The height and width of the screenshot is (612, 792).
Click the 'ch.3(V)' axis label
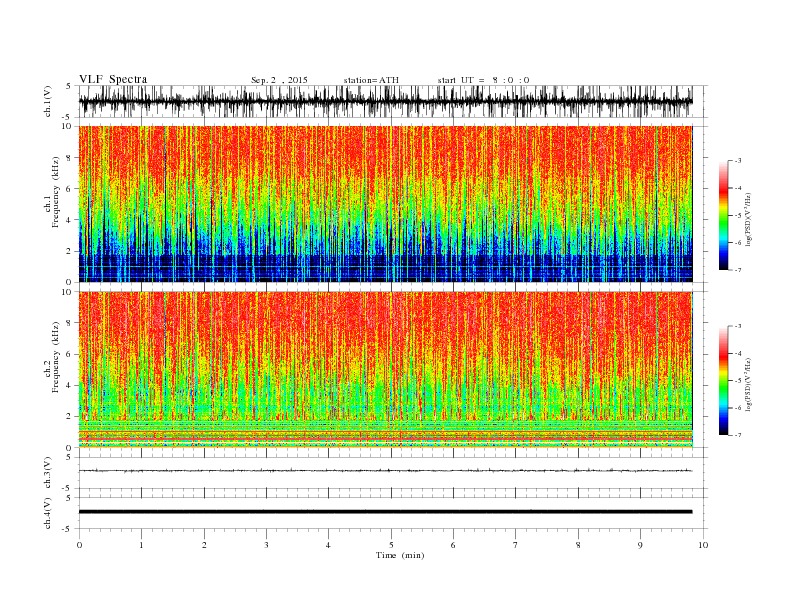coord(47,473)
